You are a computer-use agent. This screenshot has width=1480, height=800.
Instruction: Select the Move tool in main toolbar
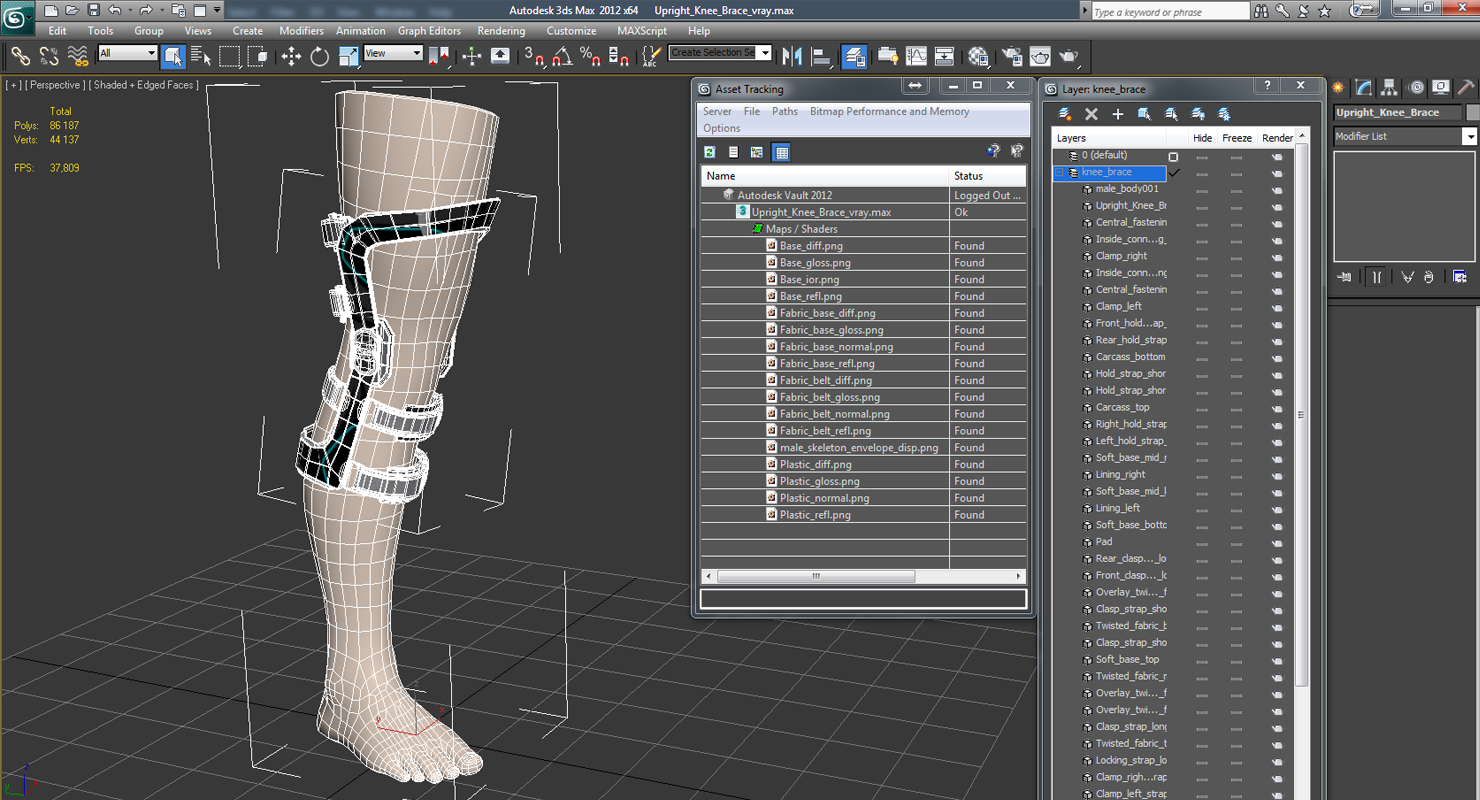[x=291, y=56]
